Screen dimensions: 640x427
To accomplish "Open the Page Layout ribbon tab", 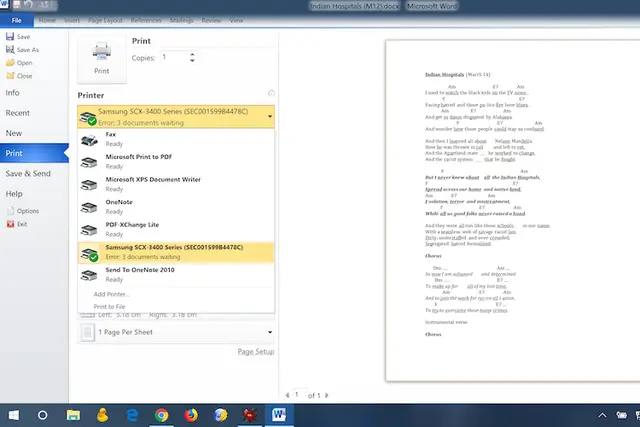I will [105, 20].
